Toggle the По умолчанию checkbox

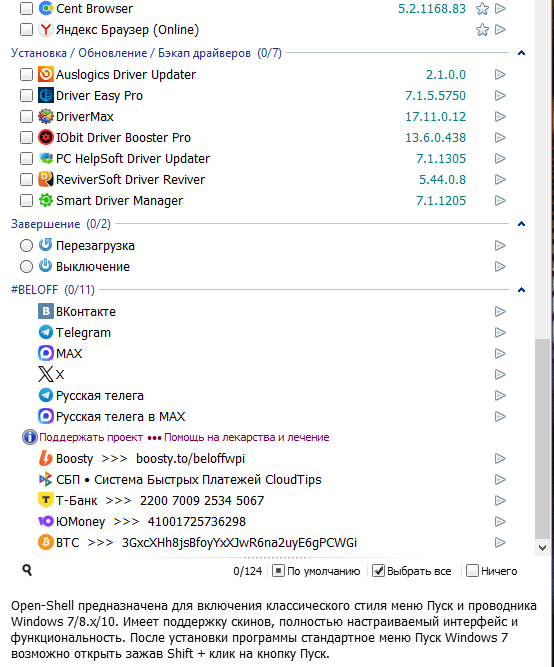pyautogui.click(x=278, y=571)
